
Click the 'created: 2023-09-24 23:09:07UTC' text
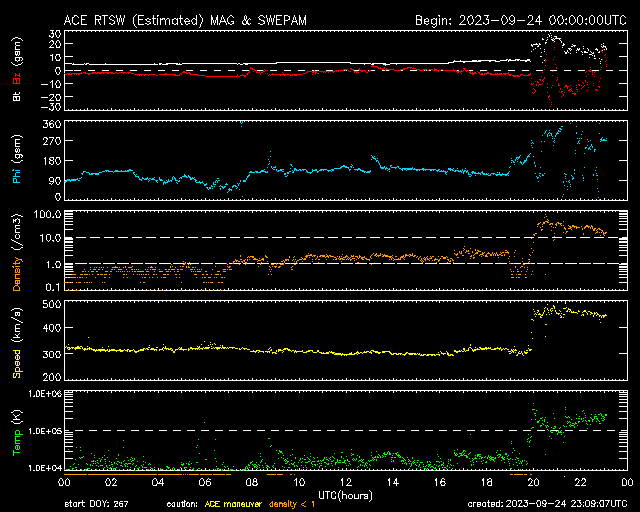click(547, 504)
